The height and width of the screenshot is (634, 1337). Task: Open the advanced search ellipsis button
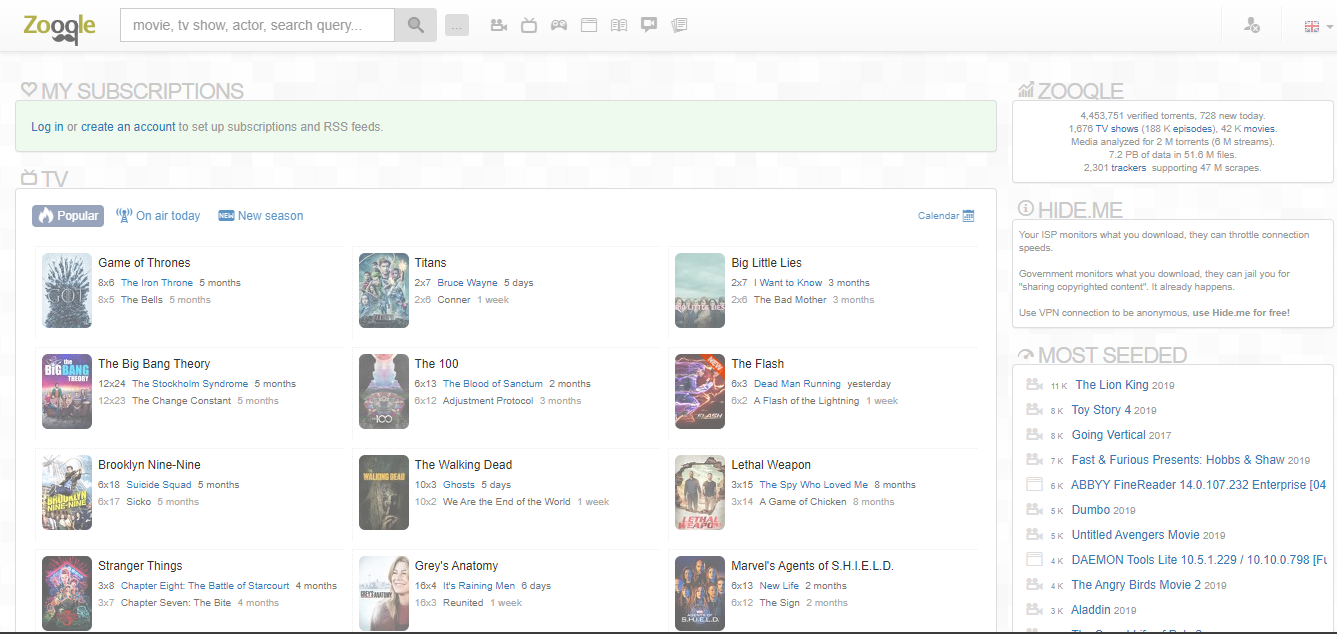(456, 26)
